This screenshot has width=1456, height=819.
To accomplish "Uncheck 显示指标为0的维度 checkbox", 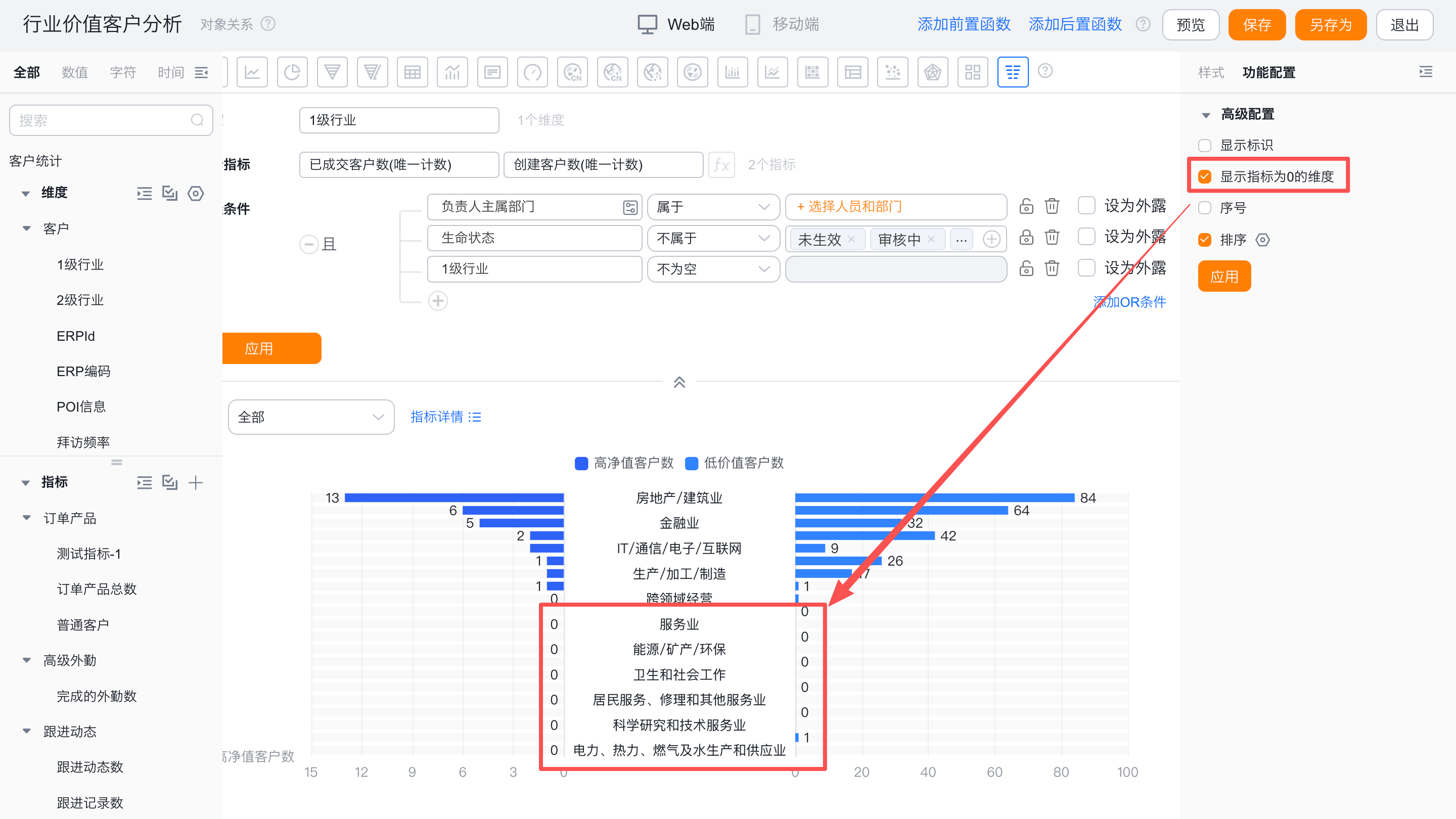I will pyautogui.click(x=1204, y=176).
